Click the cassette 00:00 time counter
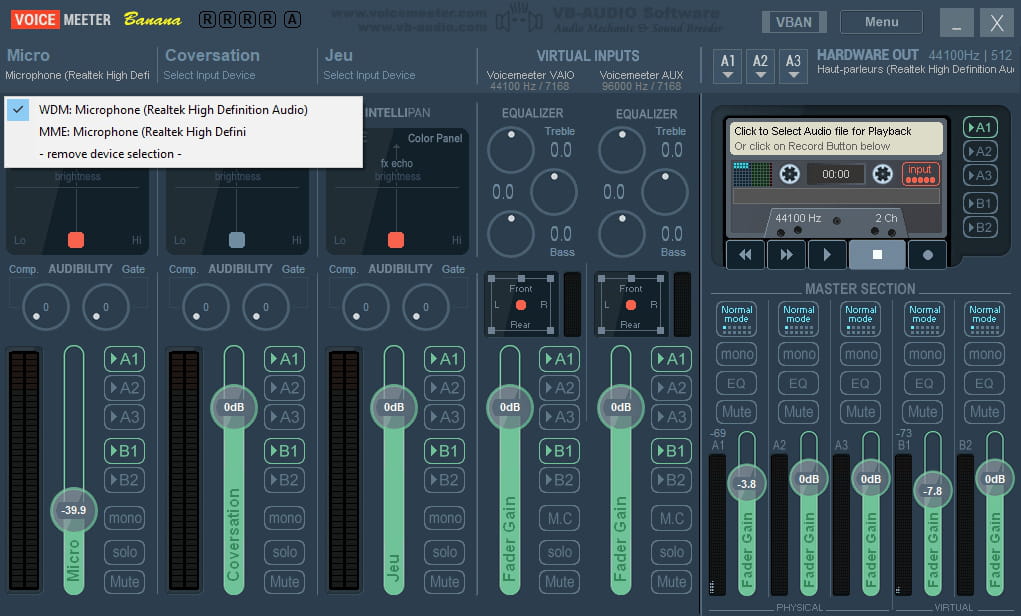The width and height of the screenshot is (1021, 616). click(835, 174)
